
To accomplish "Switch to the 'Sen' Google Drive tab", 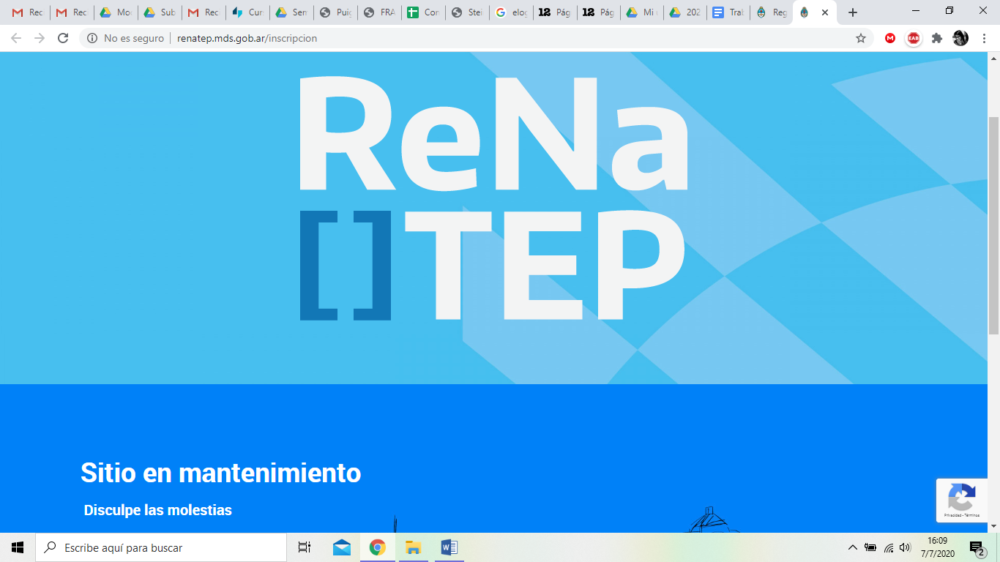I will point(291,12).
